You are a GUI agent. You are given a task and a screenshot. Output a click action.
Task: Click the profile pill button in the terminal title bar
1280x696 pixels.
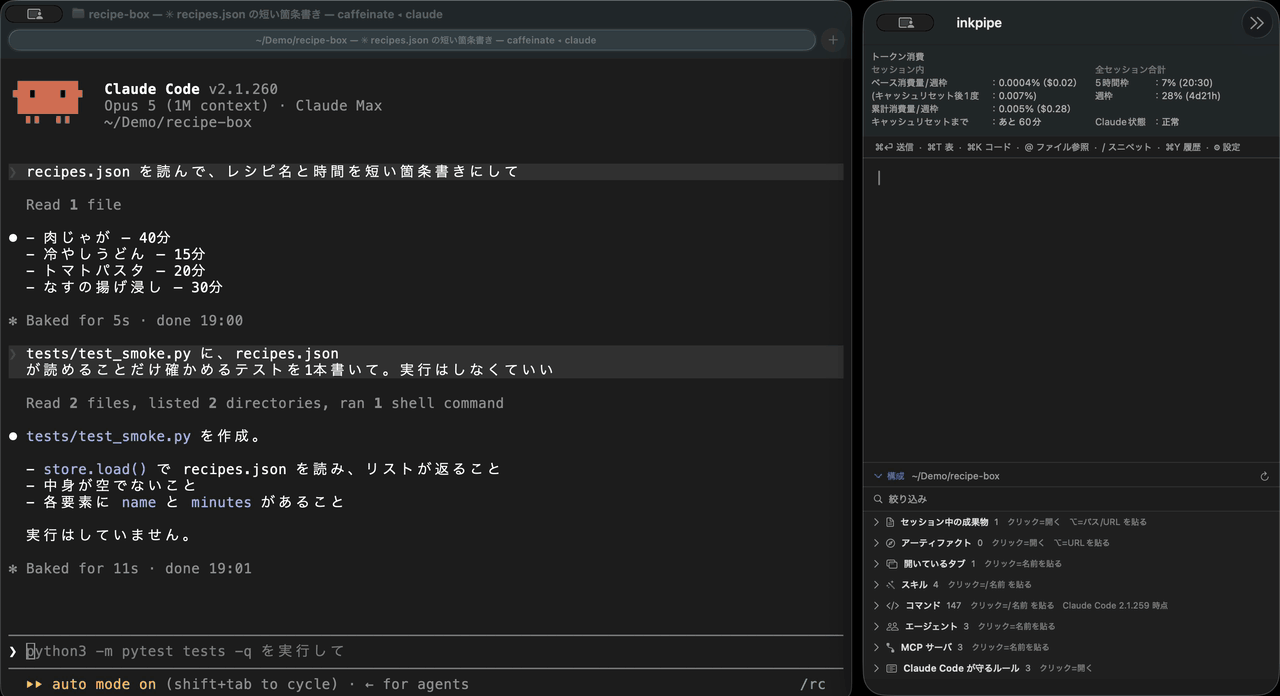(35, 14)
